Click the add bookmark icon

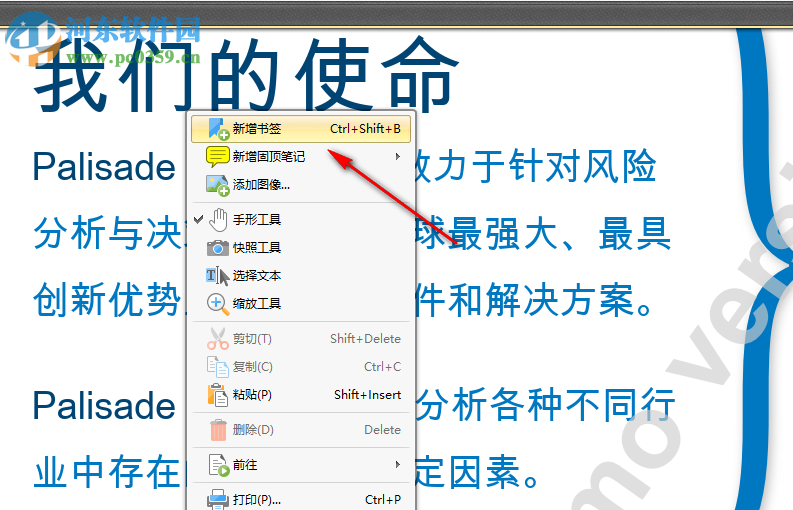tap(218, 129)
